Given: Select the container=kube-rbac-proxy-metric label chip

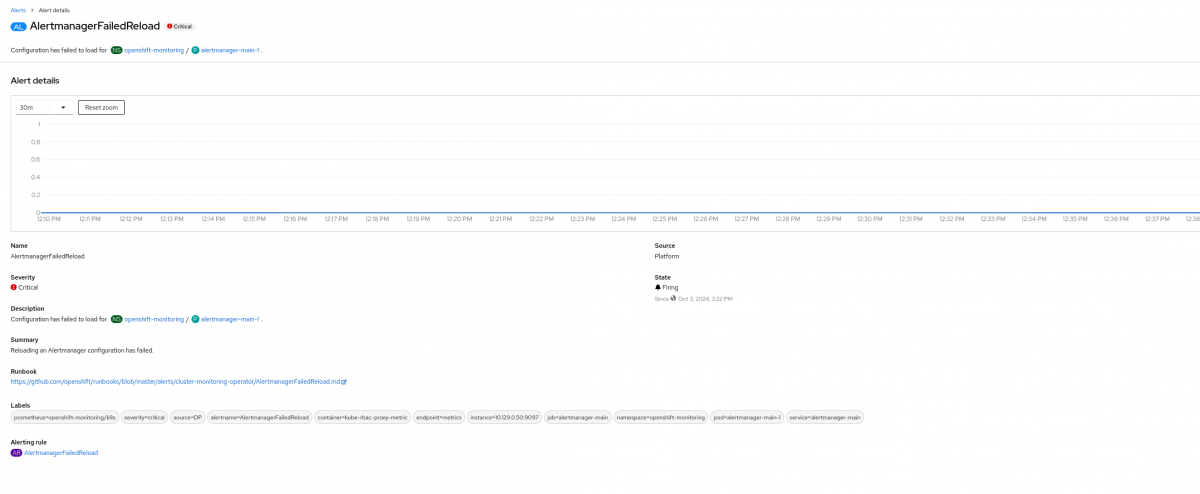Looking at the screenshot, I should coord(362,417).
